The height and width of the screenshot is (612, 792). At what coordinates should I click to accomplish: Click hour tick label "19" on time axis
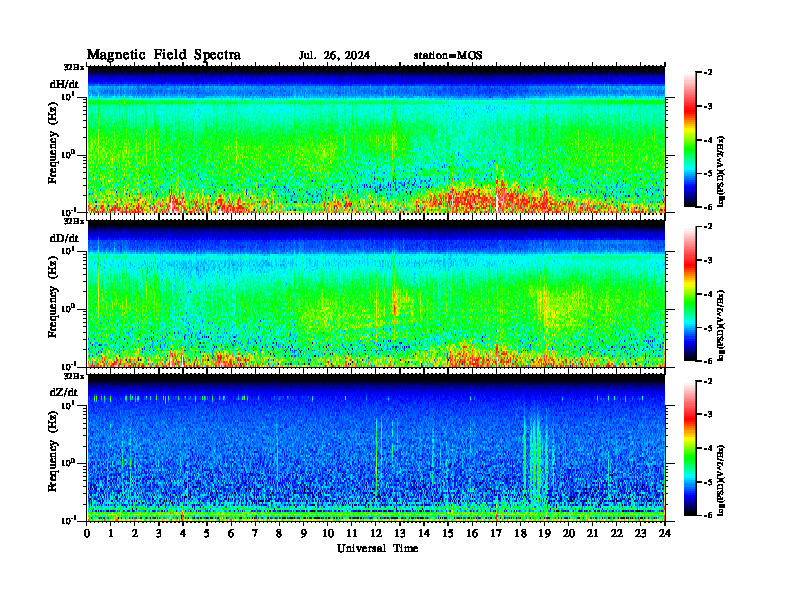coord(544,533)
